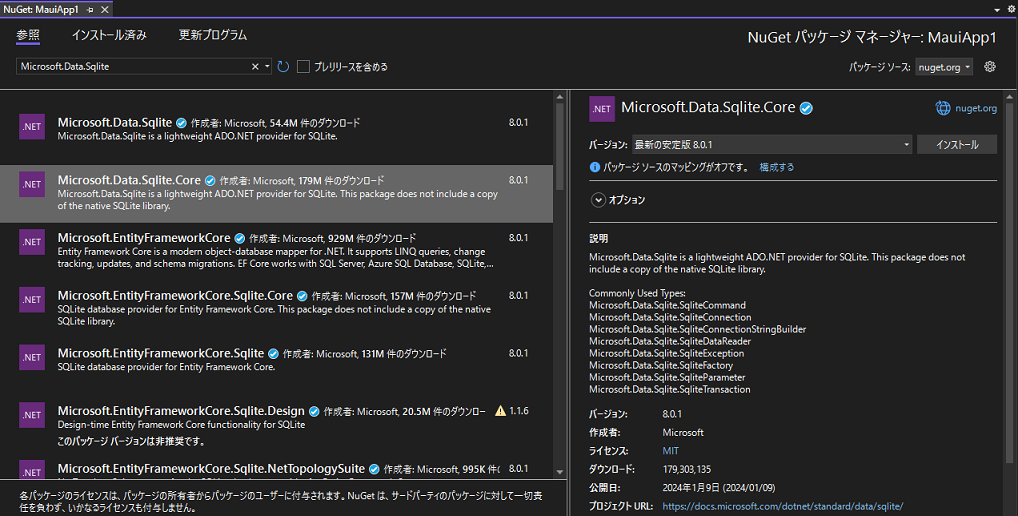Click the Microsoft.EntityFrameworkCore .NET package icon
This screenshot has height=516, width=1018.
pos(32,242)
